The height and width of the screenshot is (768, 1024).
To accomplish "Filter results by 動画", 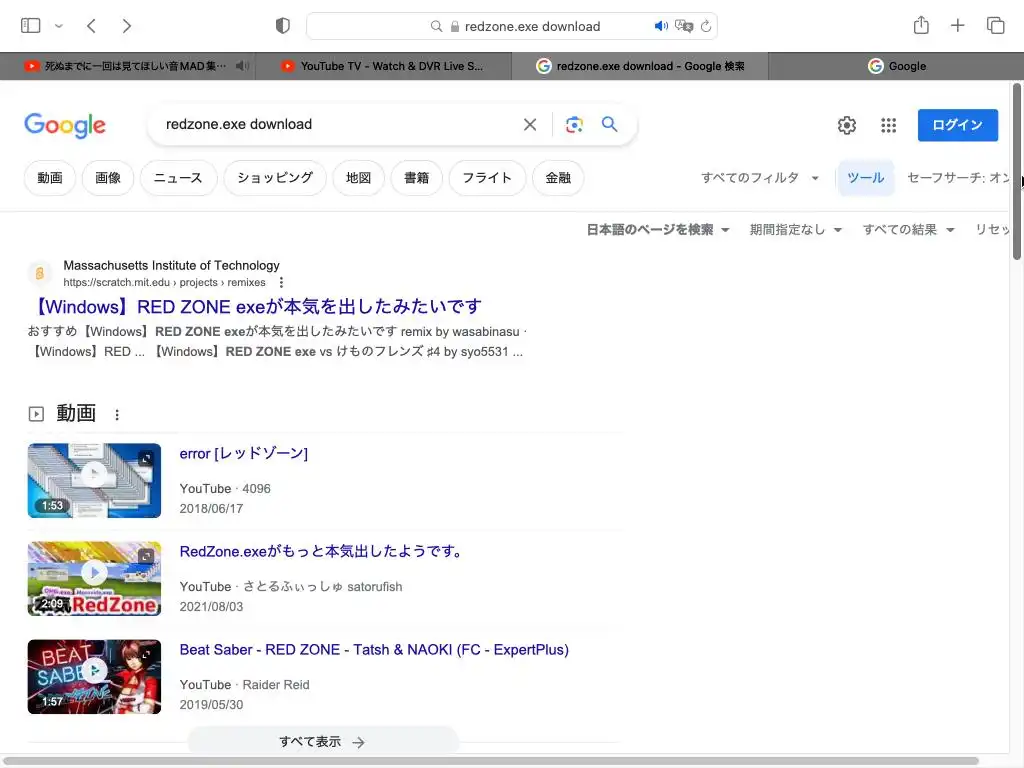I will pos(50,178).
